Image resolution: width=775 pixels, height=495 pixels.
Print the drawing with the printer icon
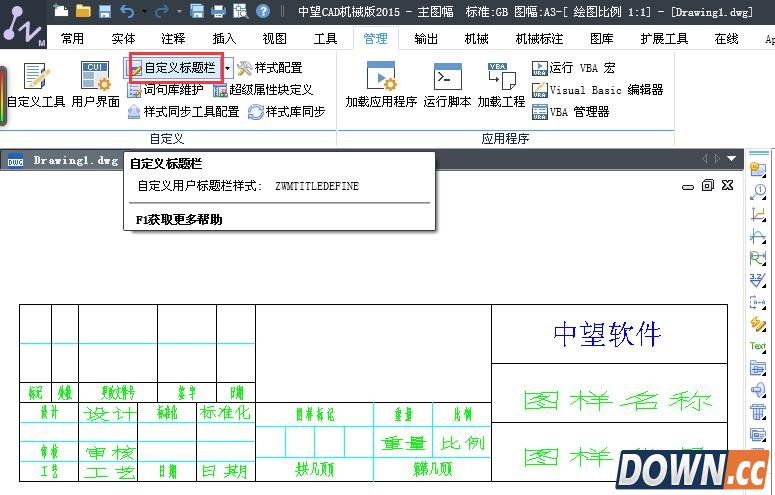218,11
